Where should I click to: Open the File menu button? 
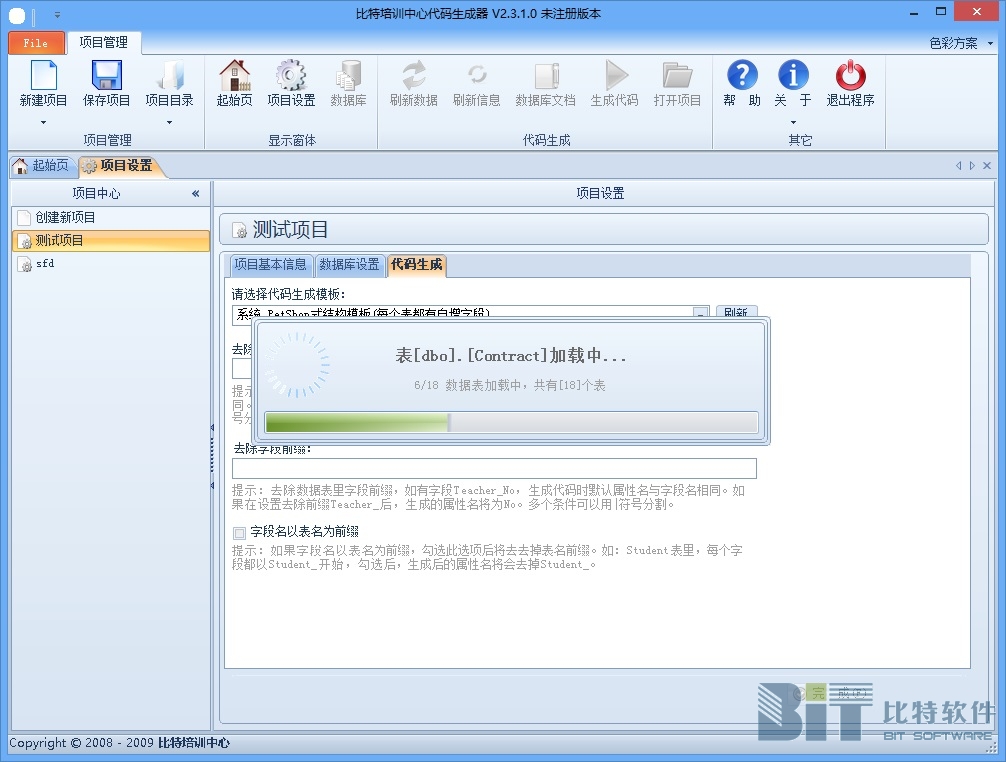click(x=35, y=43)
